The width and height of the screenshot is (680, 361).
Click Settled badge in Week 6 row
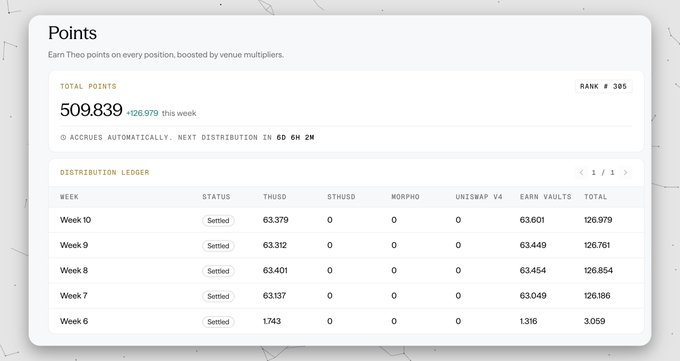(x=218, y=322)
